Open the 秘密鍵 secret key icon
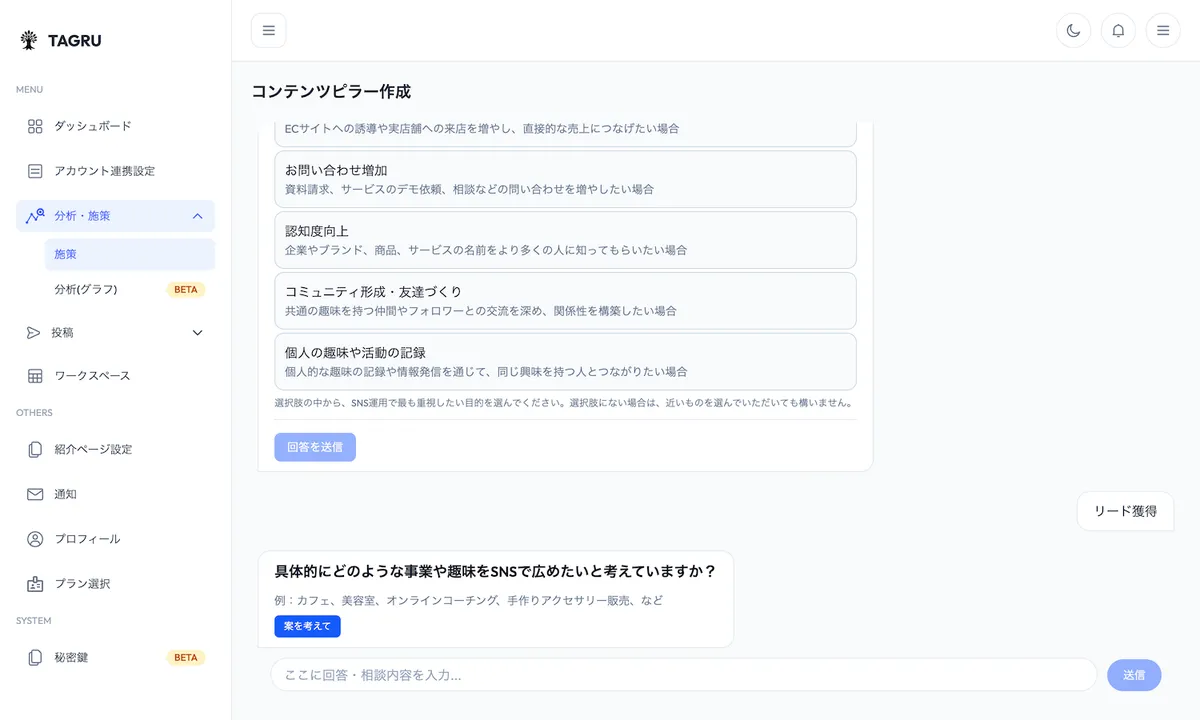The height and width of the screenshot is (720, 1200). (31, 657)
